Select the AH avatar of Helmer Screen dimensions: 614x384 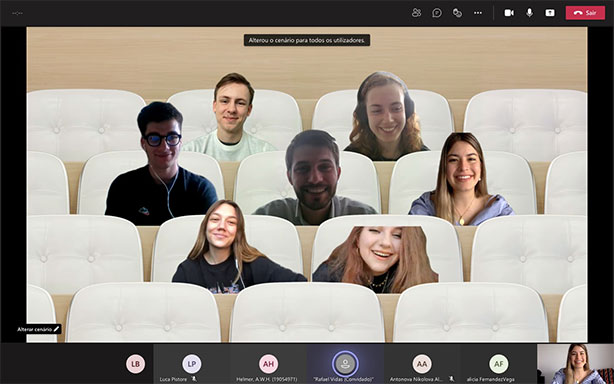[x=268, y=364]
